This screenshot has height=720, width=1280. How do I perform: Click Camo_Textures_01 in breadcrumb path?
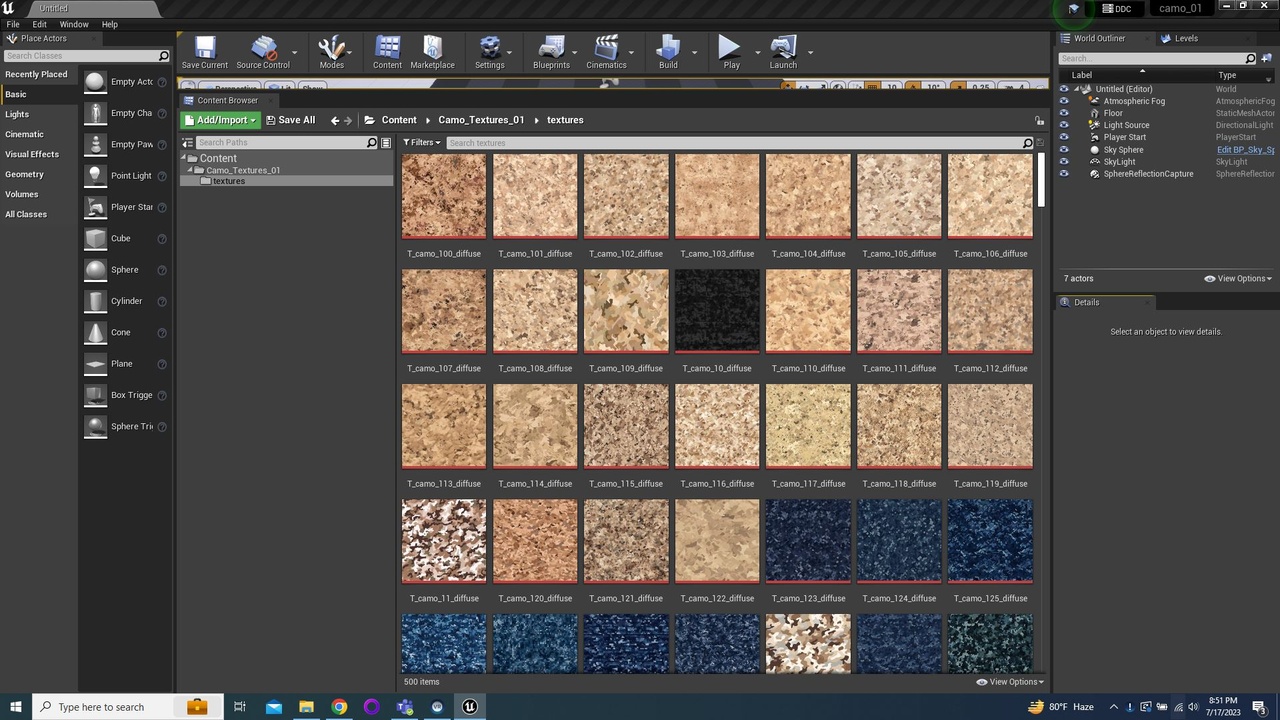481,120
